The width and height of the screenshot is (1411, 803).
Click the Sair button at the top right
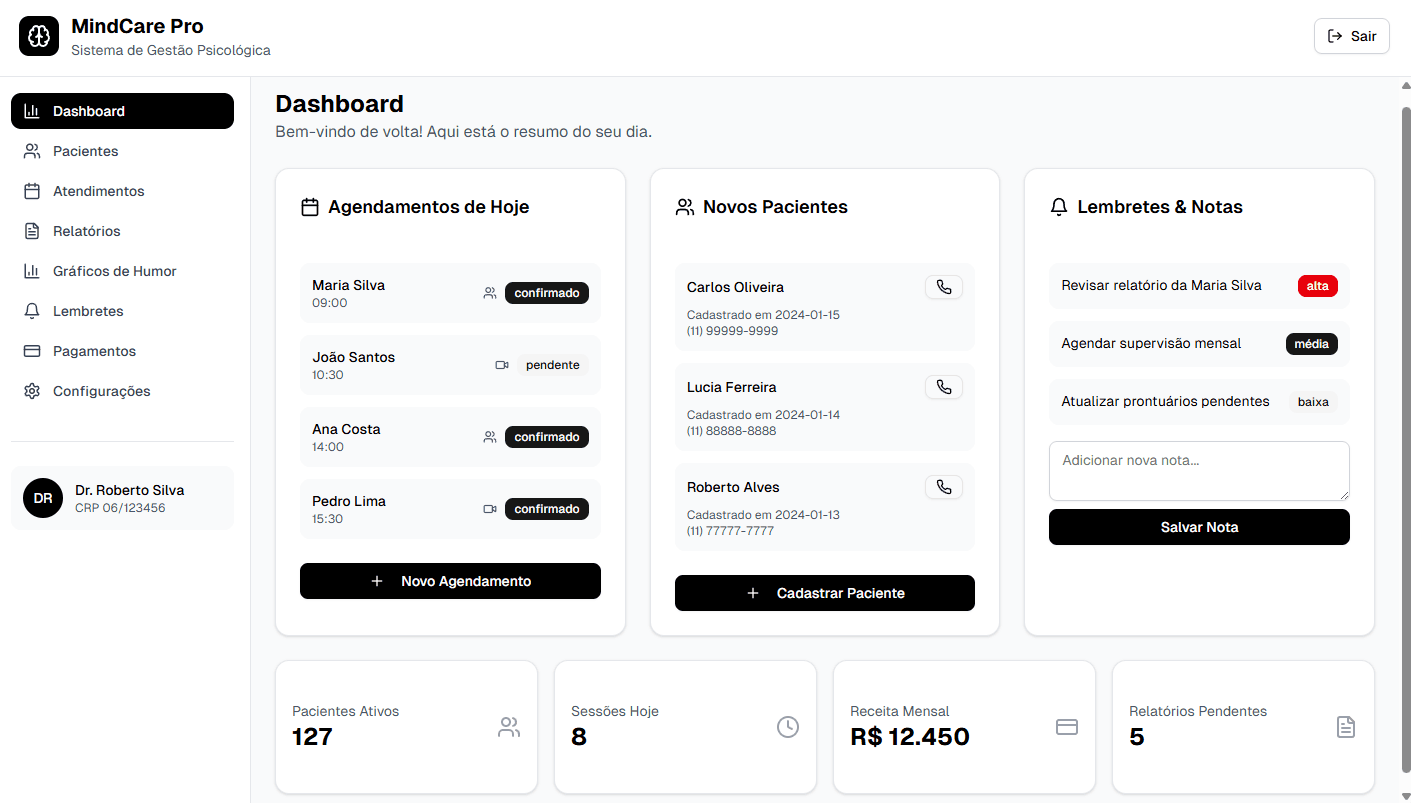(1351, 35)
